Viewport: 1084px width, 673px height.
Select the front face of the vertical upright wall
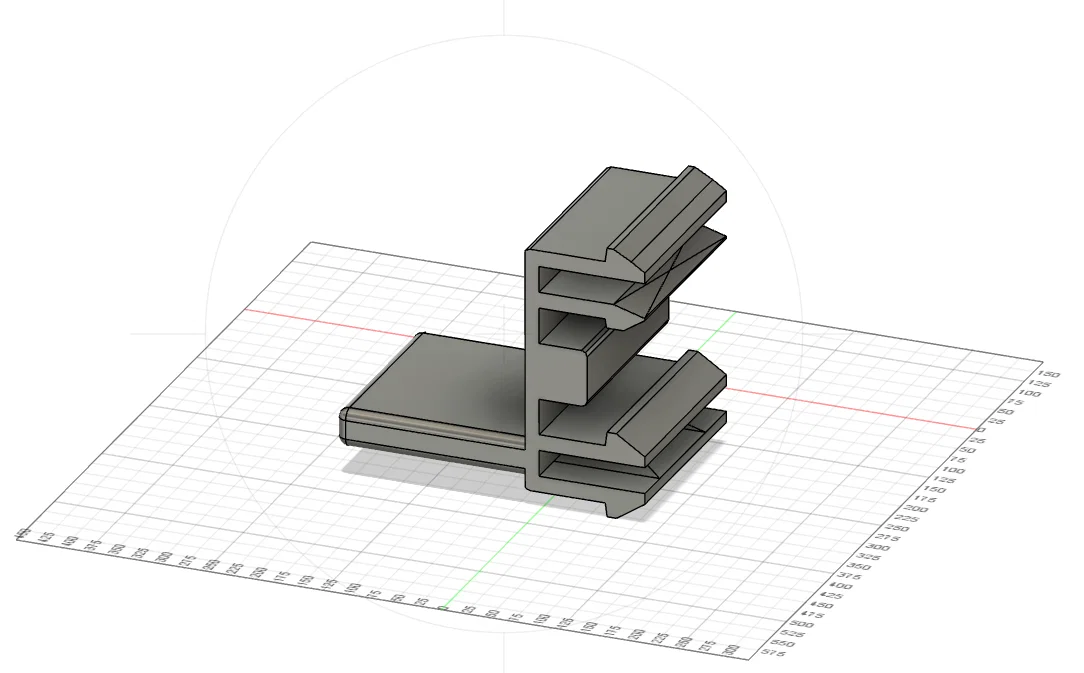pos(532,367)
